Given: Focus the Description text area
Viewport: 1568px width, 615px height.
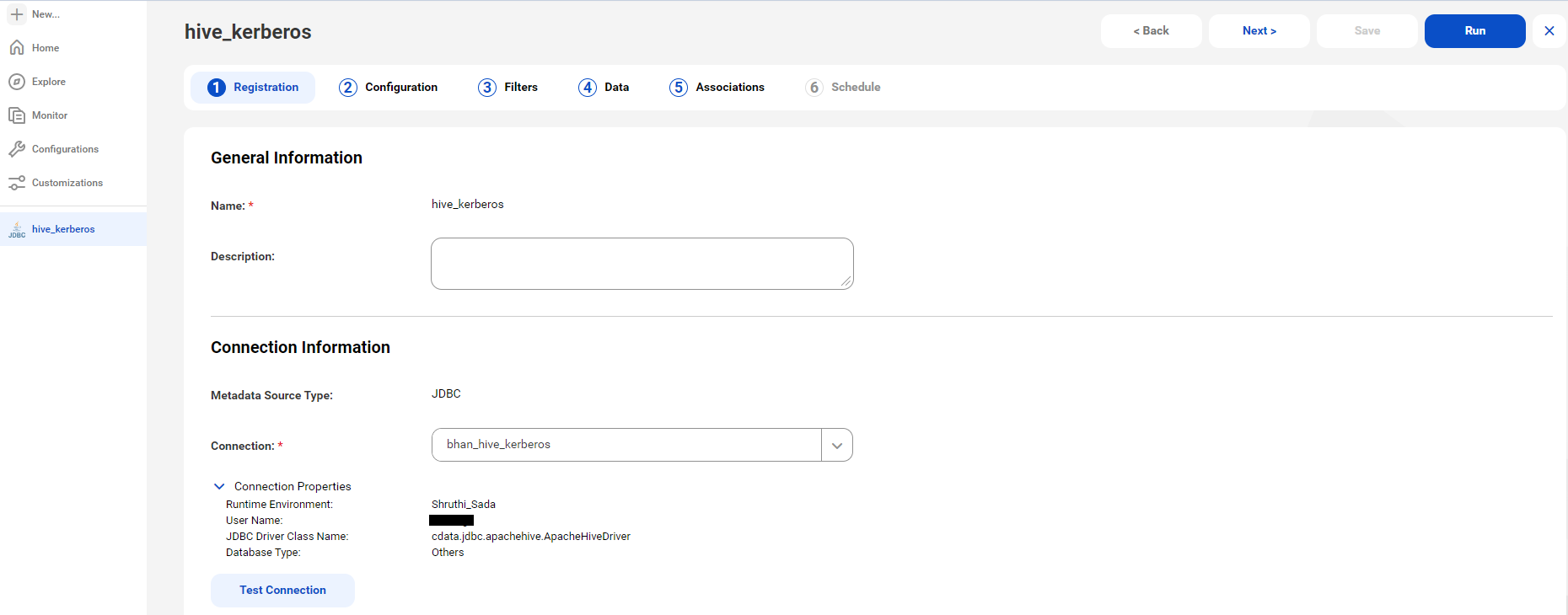Looking at the screenshot, I should pyautogui.click(x=642, y=264).
